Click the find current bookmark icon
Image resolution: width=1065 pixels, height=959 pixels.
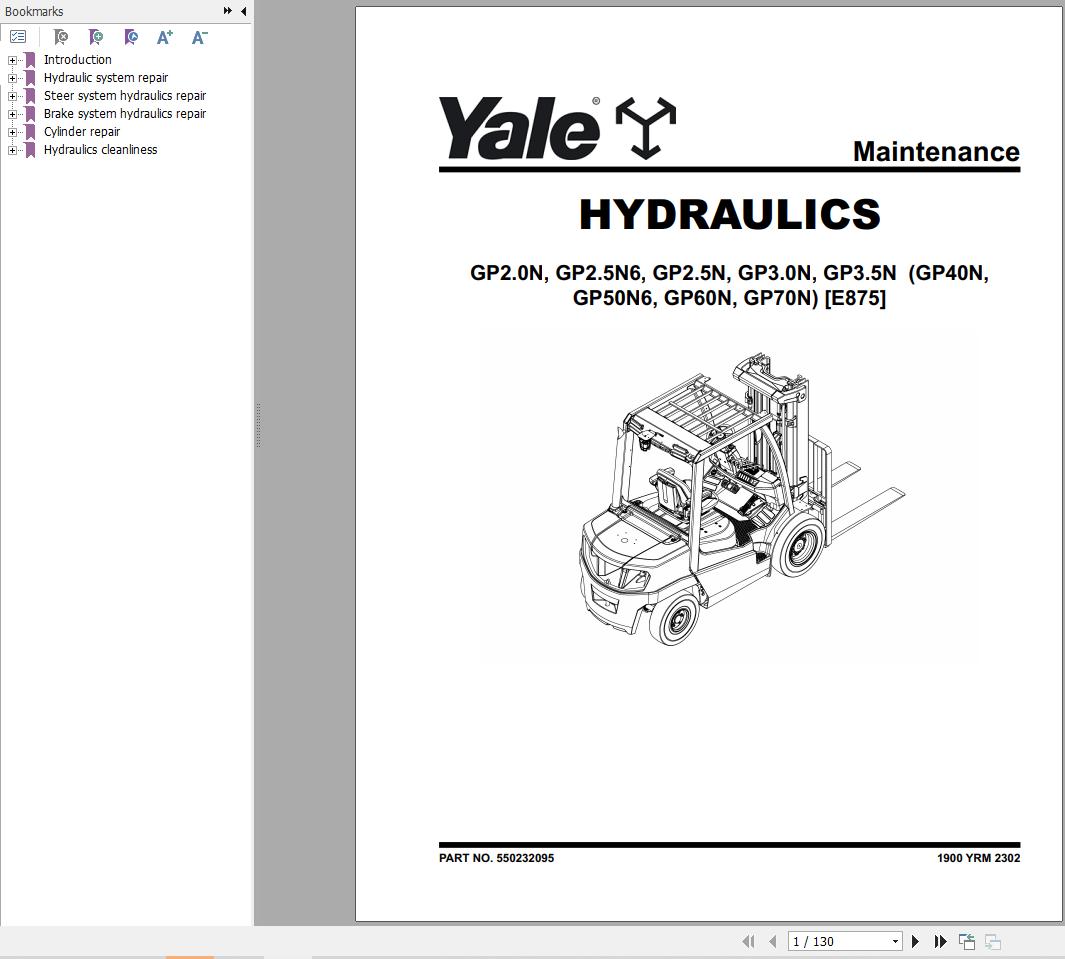click(x=131, y=37)
